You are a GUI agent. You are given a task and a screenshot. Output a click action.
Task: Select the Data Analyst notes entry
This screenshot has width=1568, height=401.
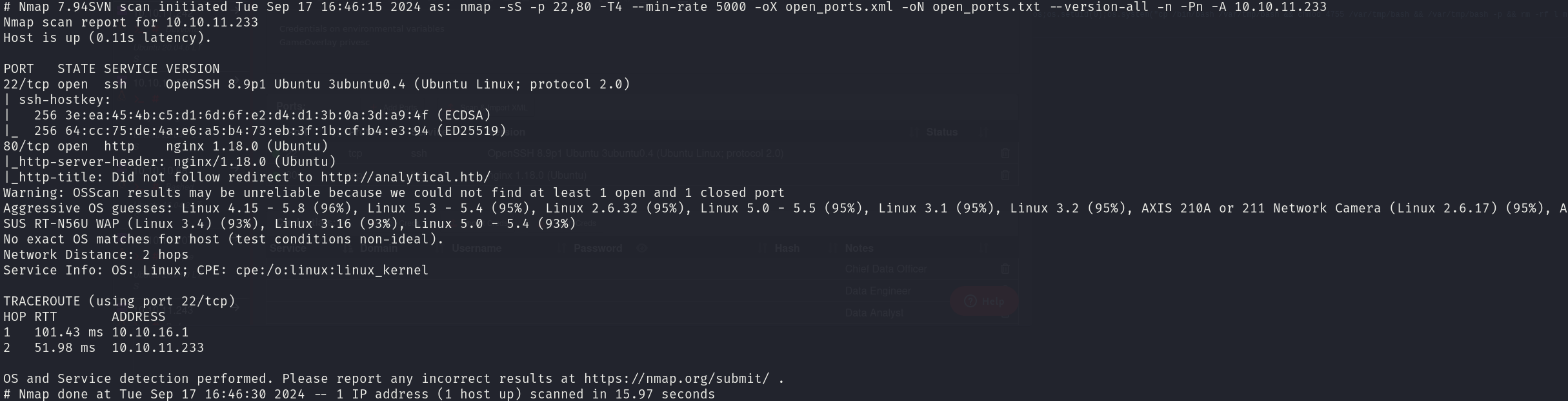874,313
